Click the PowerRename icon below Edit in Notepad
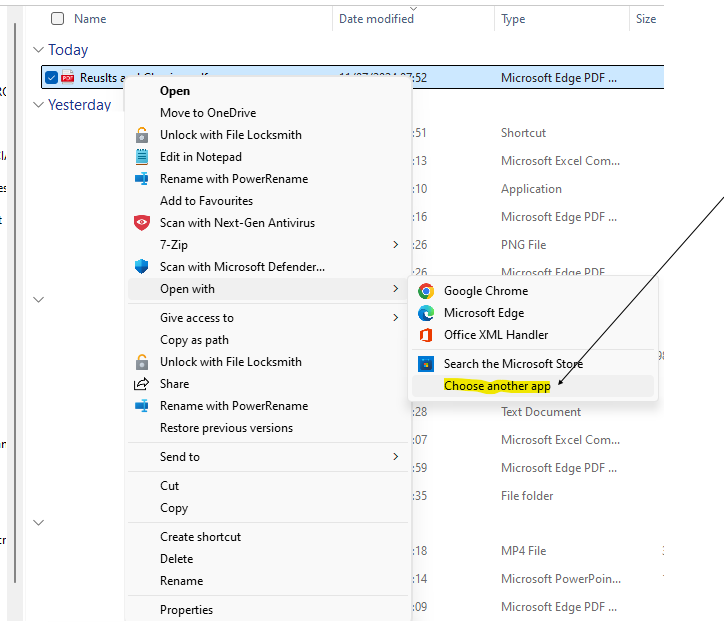 tap(142, 179)
